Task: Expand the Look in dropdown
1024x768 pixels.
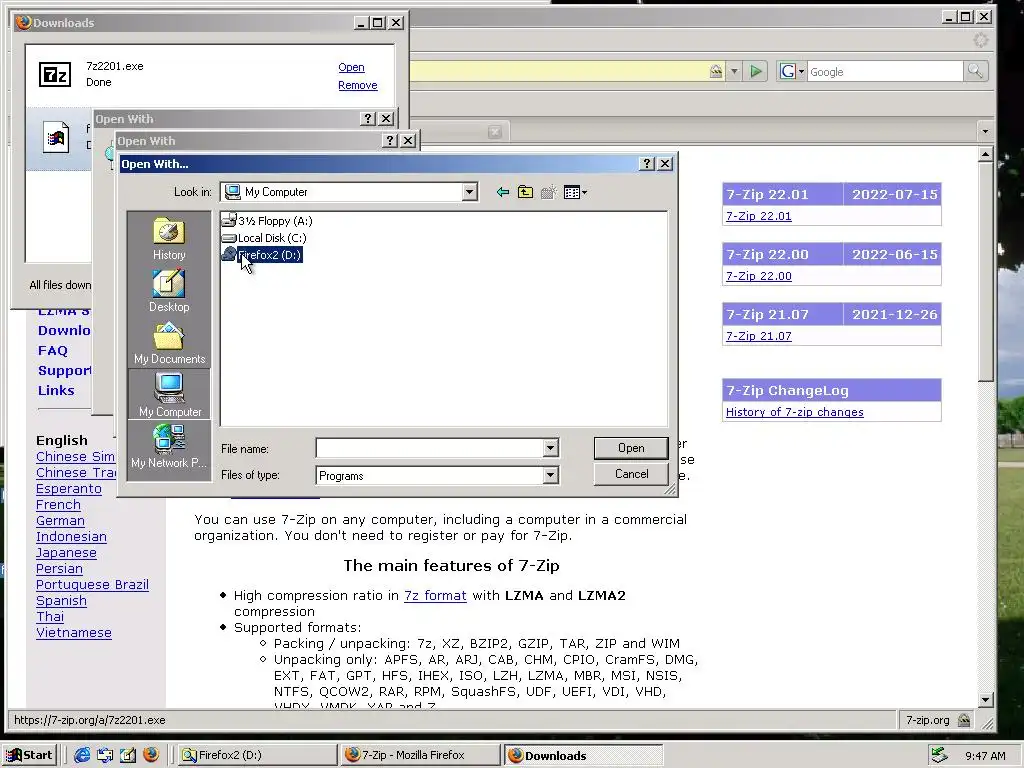Action: (470, 192)
